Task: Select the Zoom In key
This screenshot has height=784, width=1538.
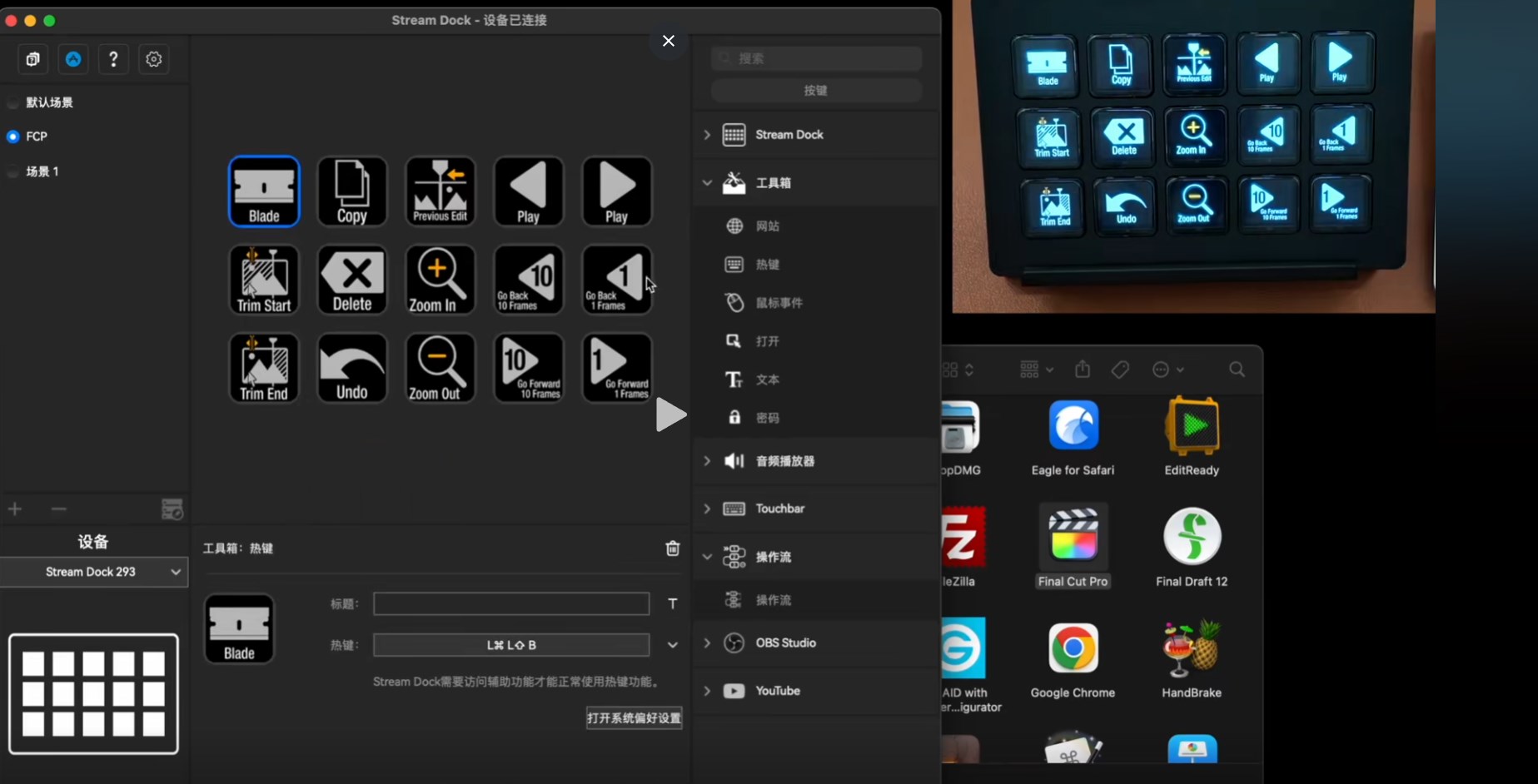Action: [440, 280]
